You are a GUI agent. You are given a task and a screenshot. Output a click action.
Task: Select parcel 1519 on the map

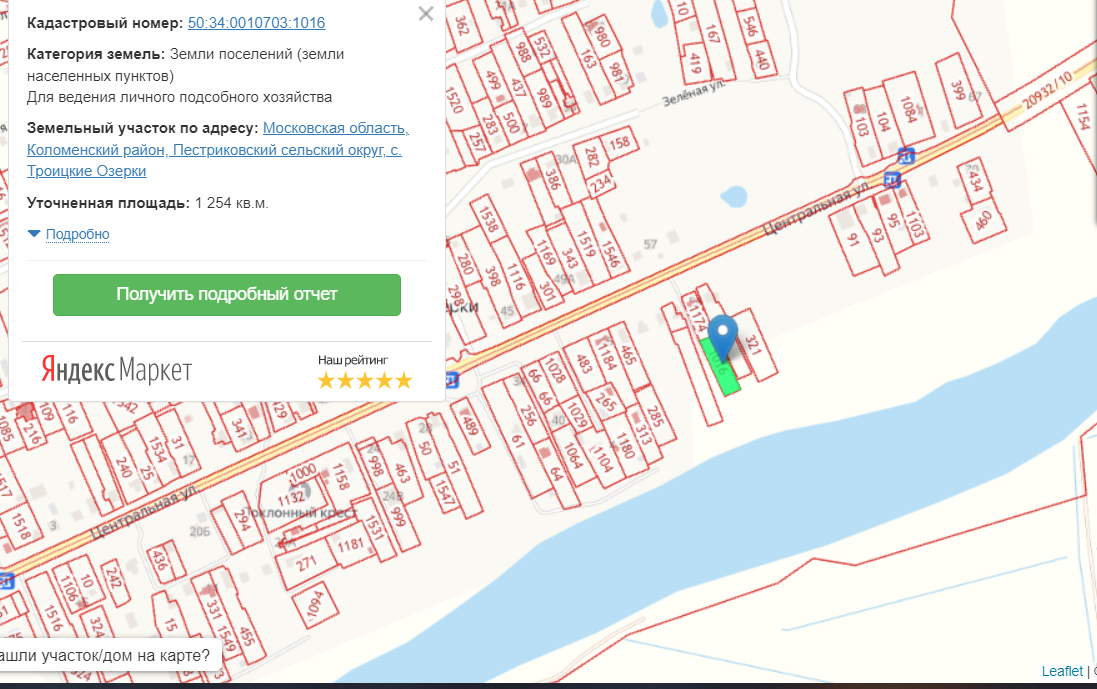point(586,244)
